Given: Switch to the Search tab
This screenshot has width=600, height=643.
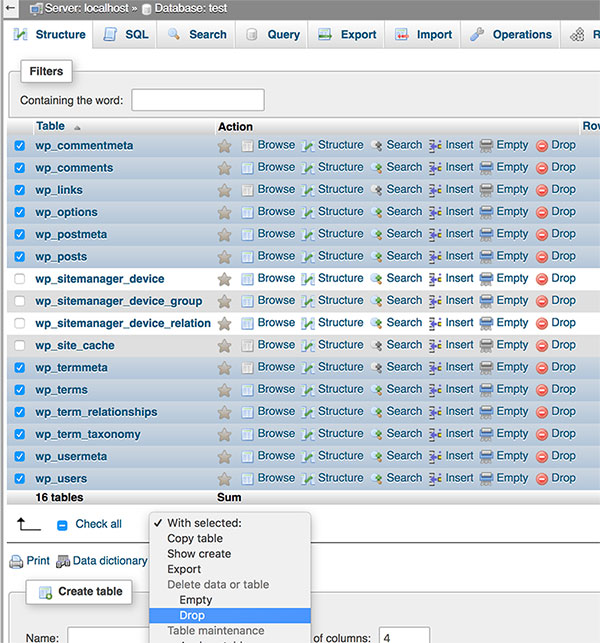Looking at the screenshot, I should (x=196, y=34).
